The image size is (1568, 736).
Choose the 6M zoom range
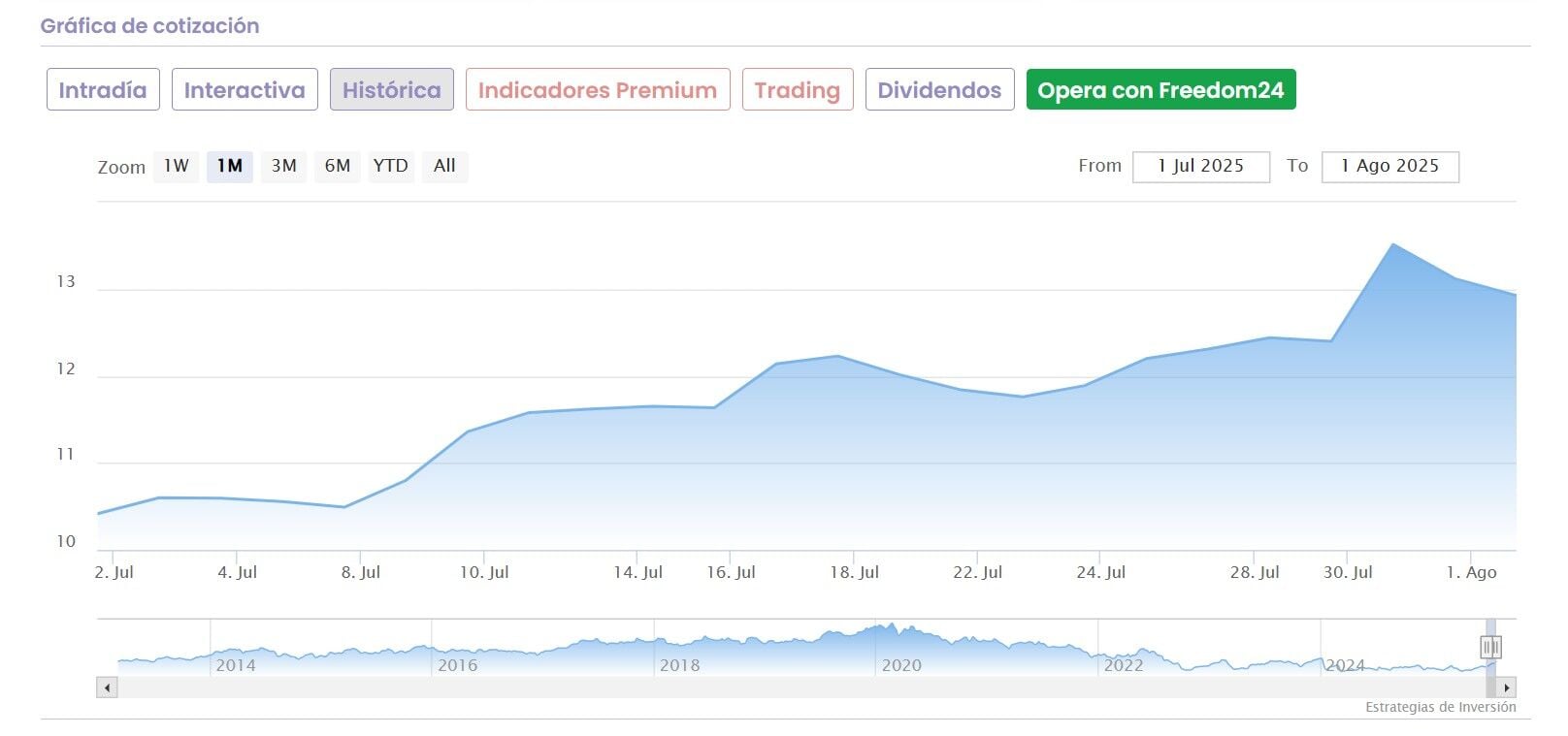tap(338, 166)
